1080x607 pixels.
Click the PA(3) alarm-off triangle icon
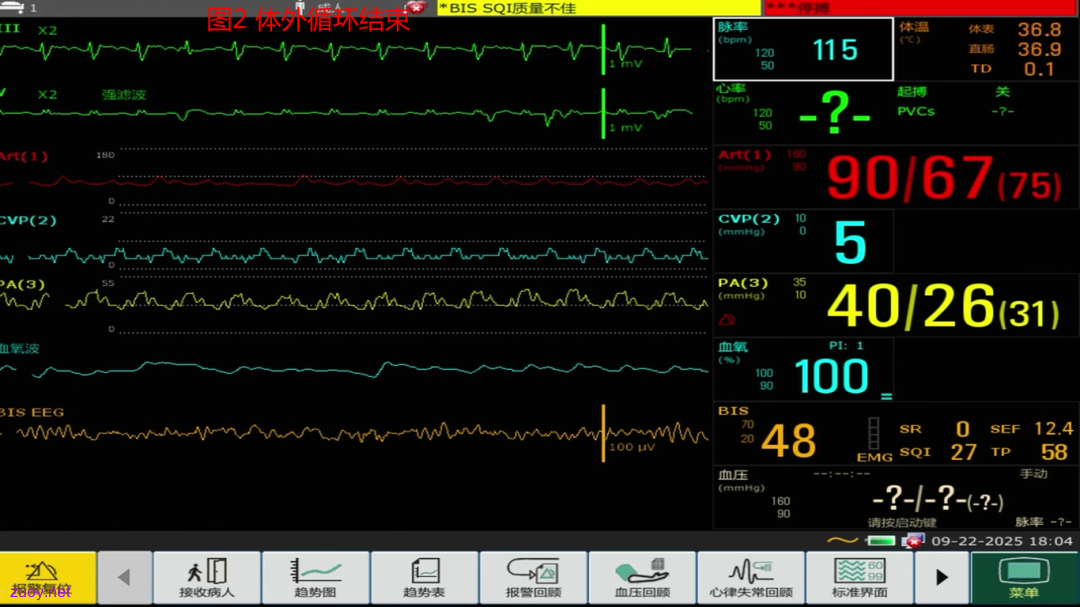[727, 320]
